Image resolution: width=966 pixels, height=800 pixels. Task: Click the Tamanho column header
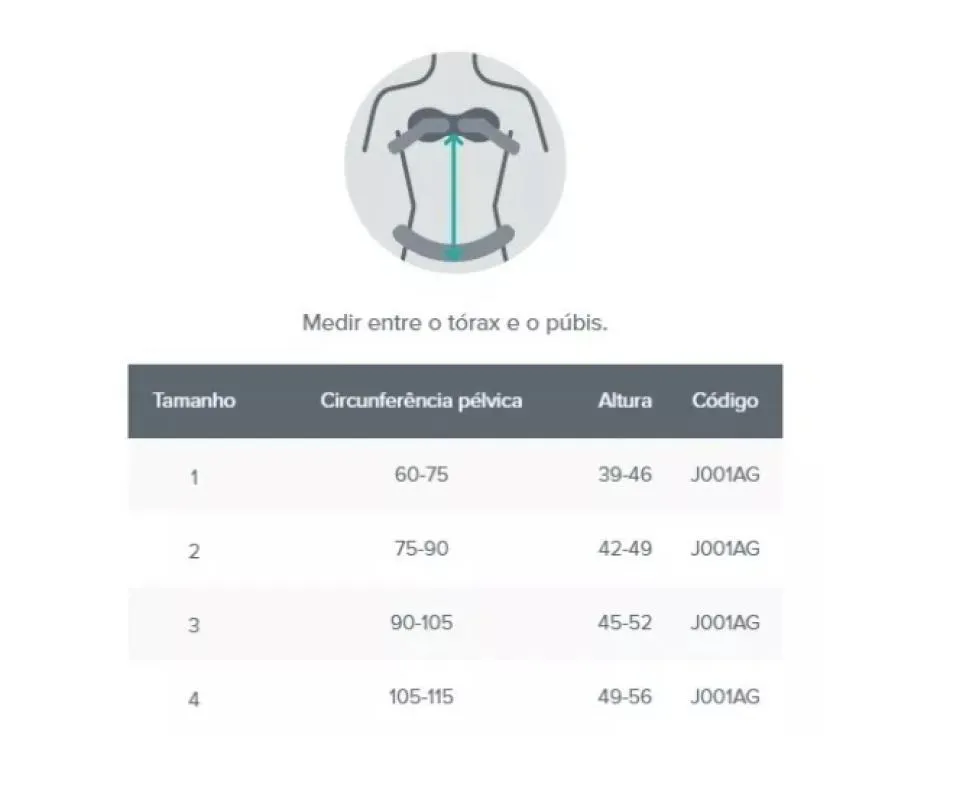click(194, 401)
